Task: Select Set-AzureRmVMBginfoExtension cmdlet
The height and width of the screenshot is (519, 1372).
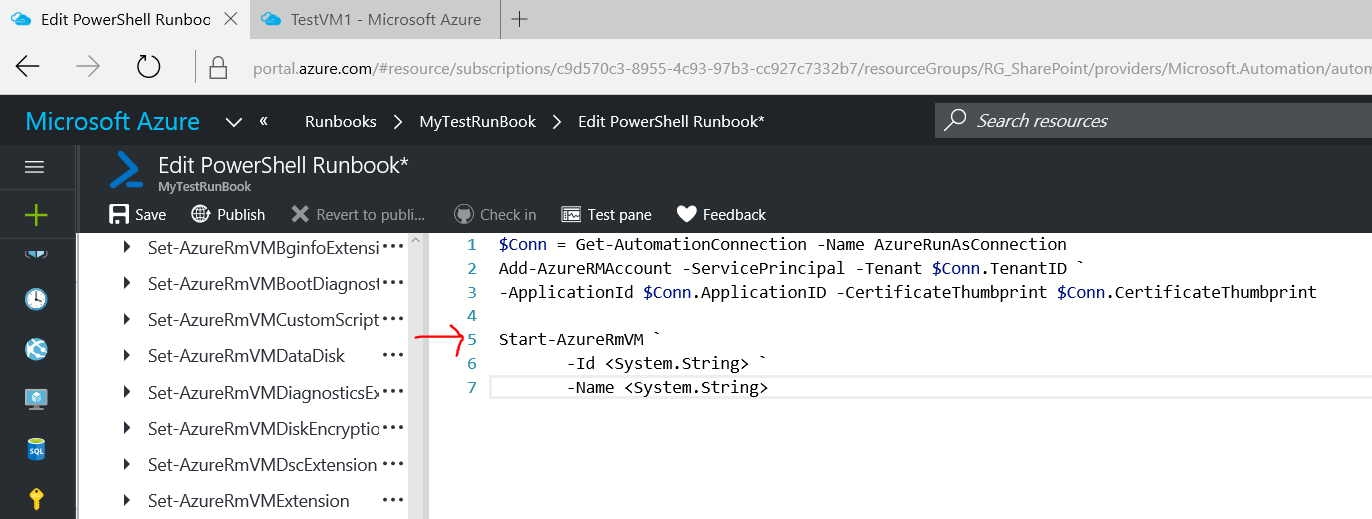Action: click(x=263, y=247)
